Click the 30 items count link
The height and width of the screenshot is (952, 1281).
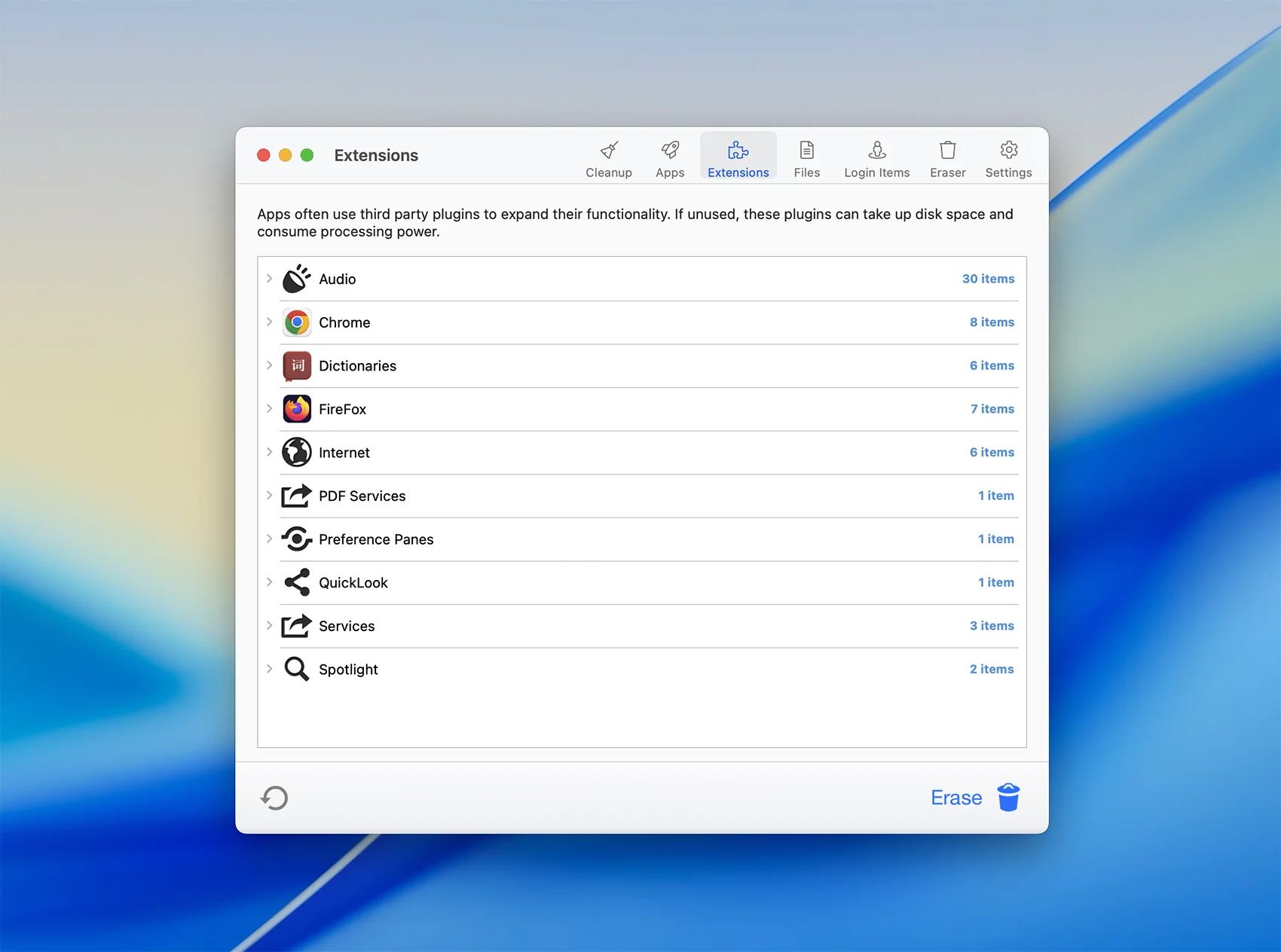click(x=988, y=279)
